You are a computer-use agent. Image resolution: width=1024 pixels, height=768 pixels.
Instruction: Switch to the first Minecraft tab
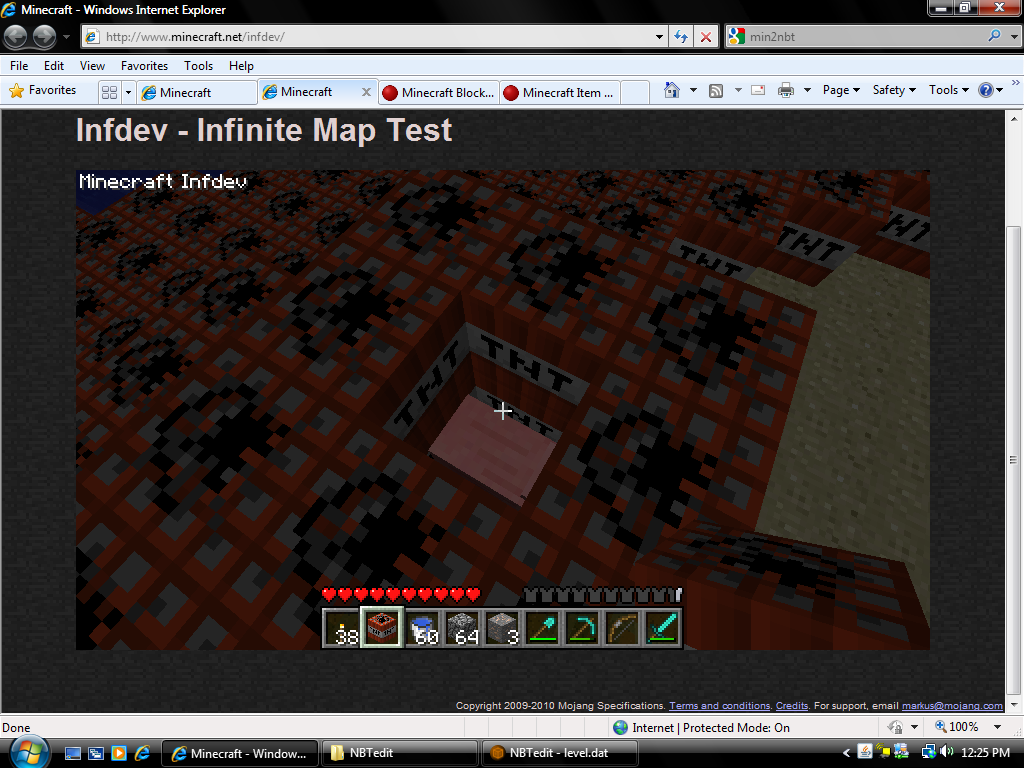tap(197, 93)
